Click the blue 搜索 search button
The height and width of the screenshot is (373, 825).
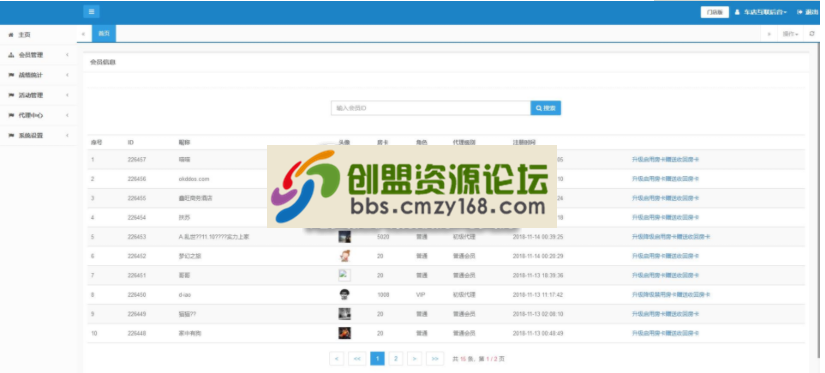tap(546, 108)
